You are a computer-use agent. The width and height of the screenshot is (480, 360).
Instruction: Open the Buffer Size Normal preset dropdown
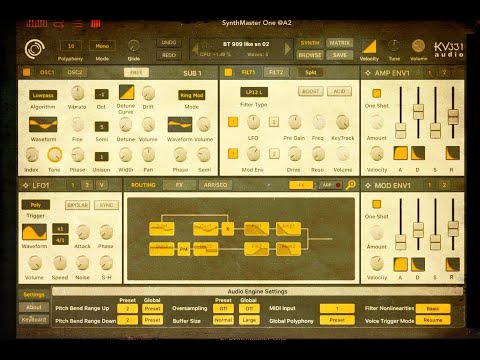click(223, 320)
